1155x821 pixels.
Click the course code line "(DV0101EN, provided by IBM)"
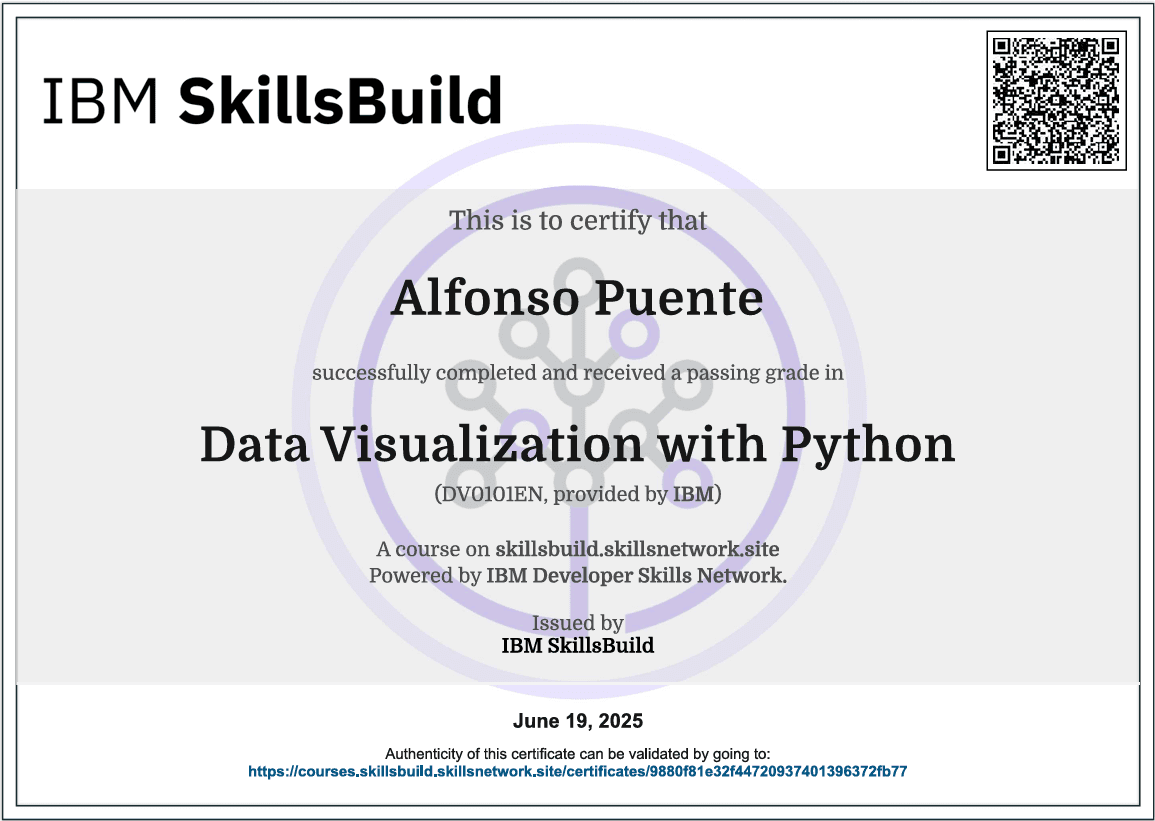(x=578, y=493)
